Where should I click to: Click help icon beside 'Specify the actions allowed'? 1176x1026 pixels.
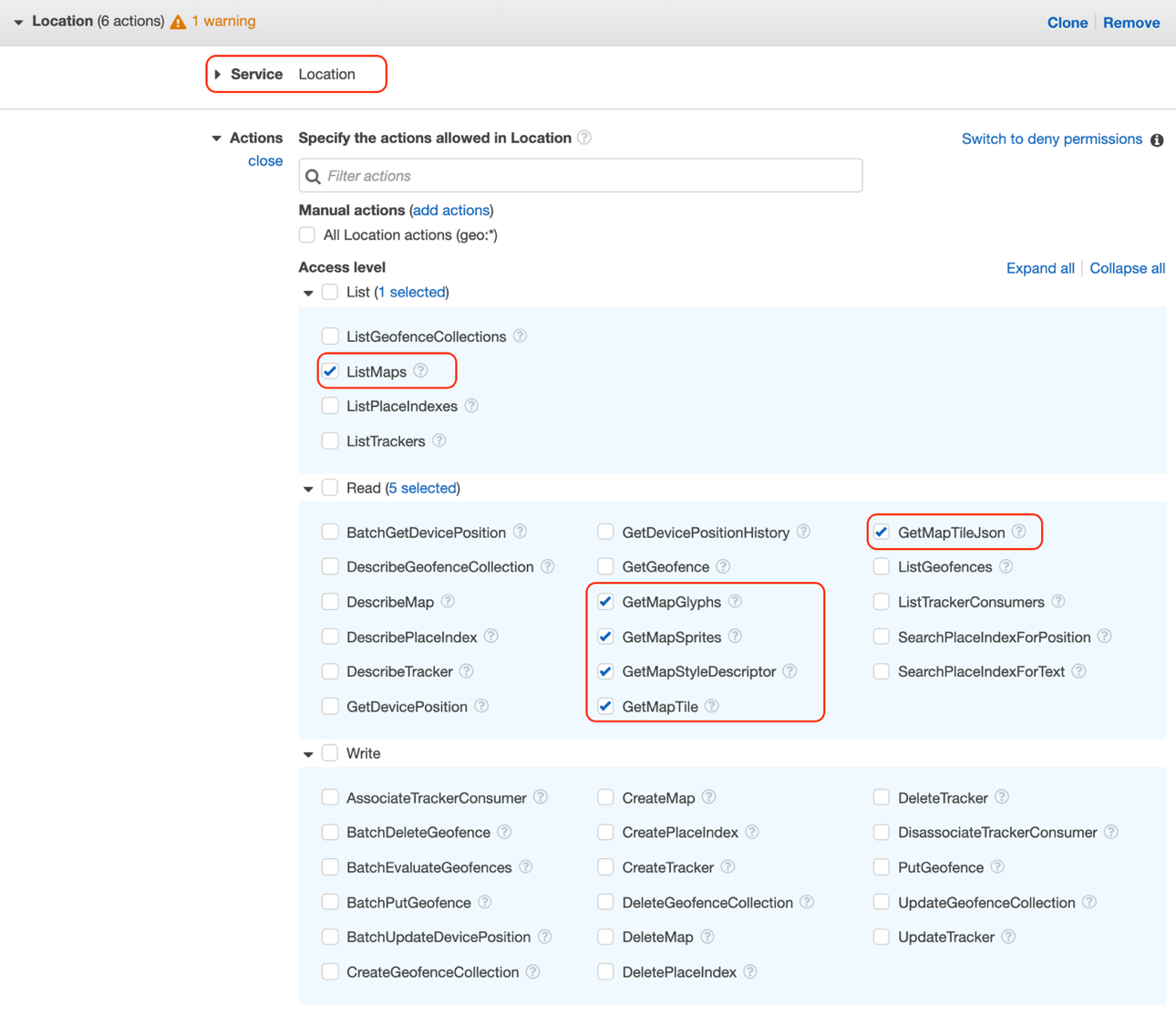click(584, 138)
